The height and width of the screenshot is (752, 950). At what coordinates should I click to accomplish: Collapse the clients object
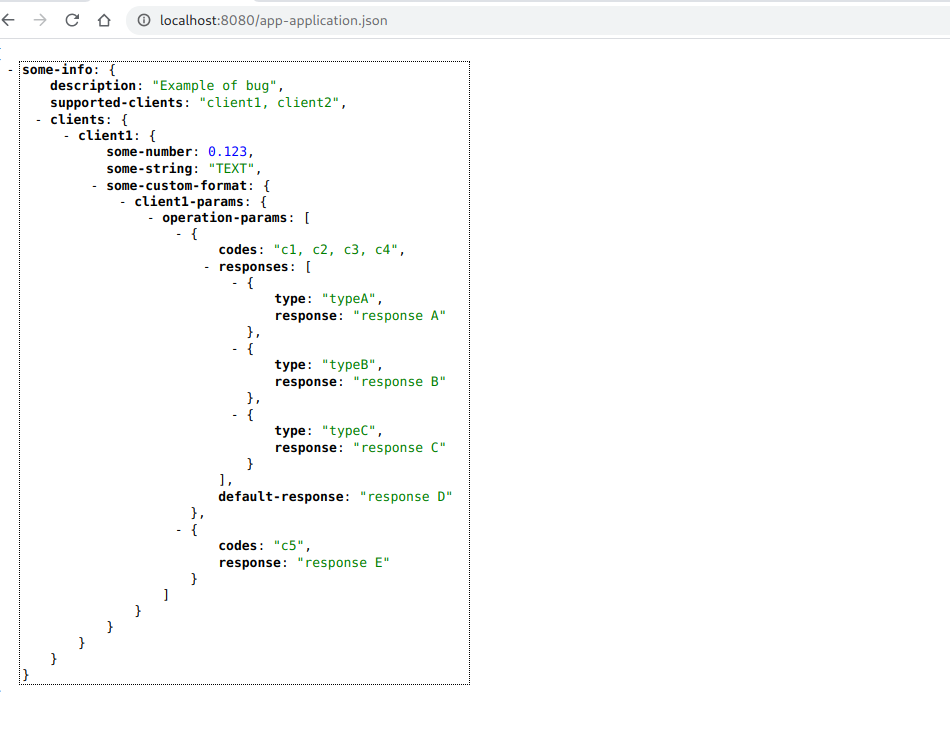point(38,120)
